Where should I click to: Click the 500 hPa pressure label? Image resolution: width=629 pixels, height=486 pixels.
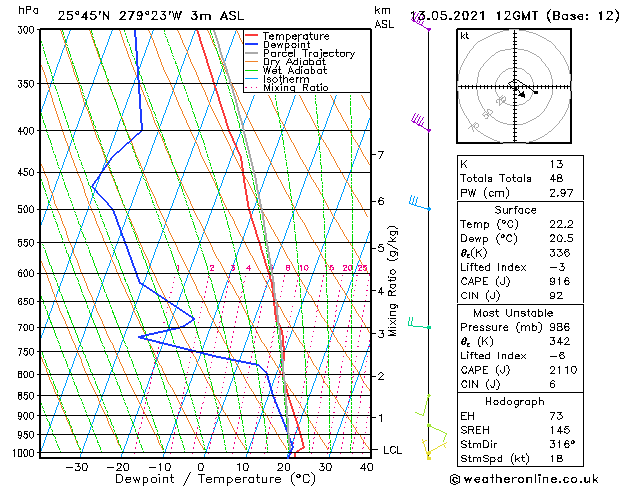point(26,209)
